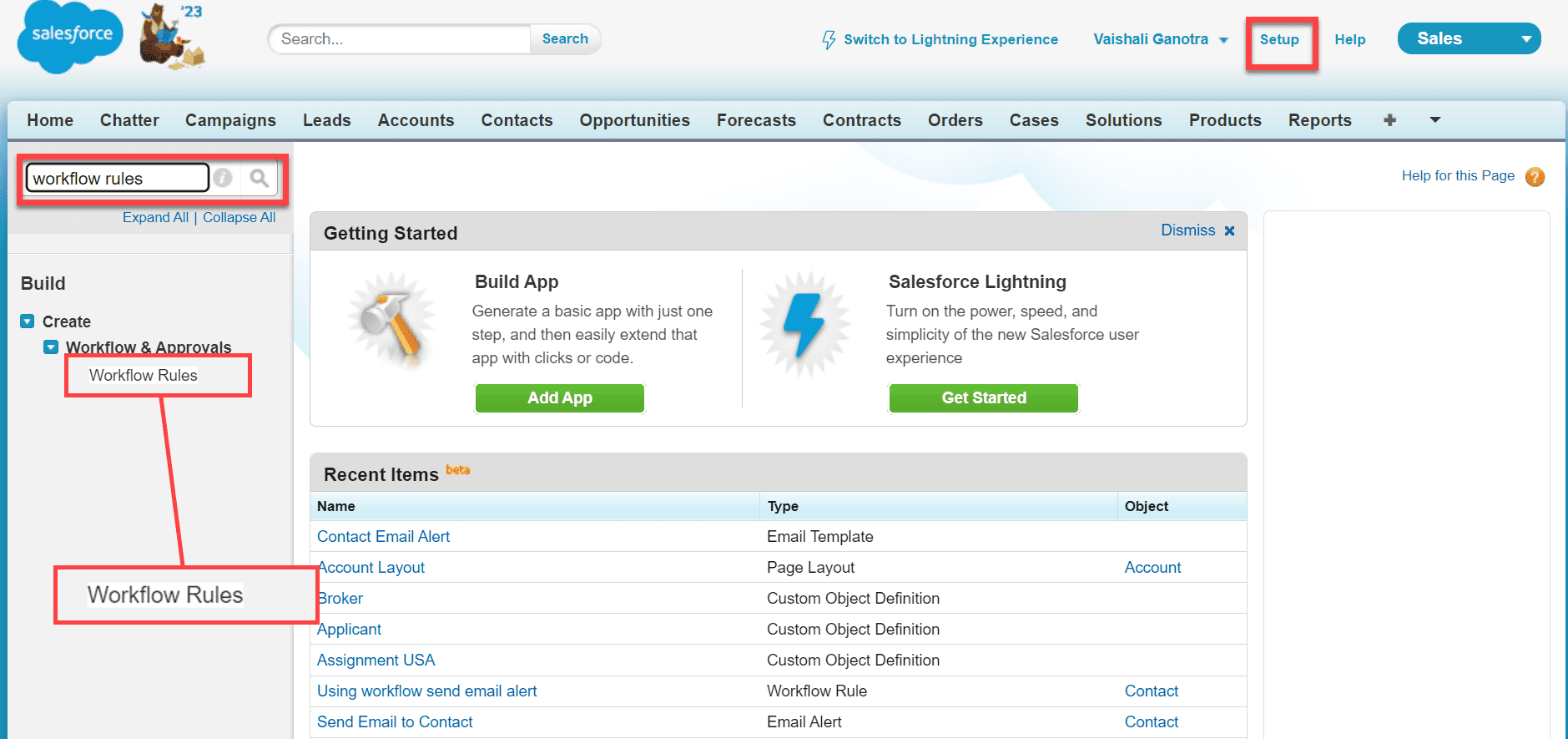This screenshot has height=739, width=1568.
Task: Open the Products tab
Action: coord(1225,120)
